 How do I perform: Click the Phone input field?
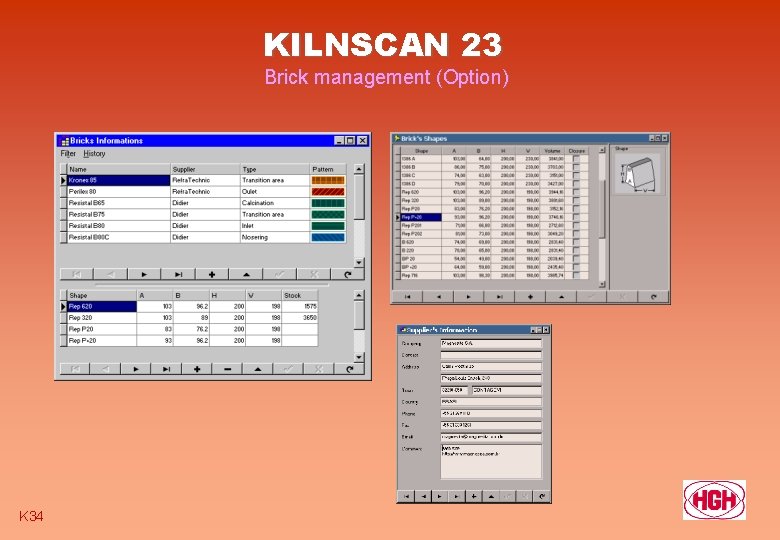coord(491,413)
